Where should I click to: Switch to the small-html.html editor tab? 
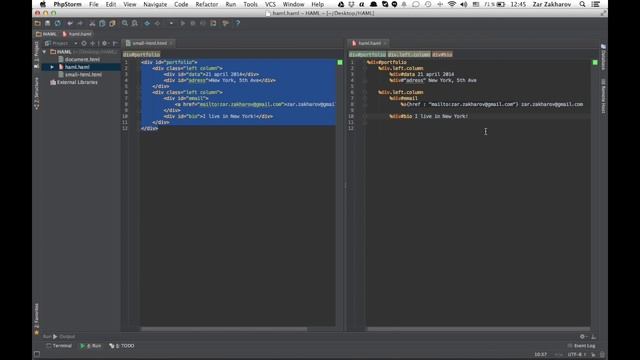pyautogui.click(x=149, y=43)
